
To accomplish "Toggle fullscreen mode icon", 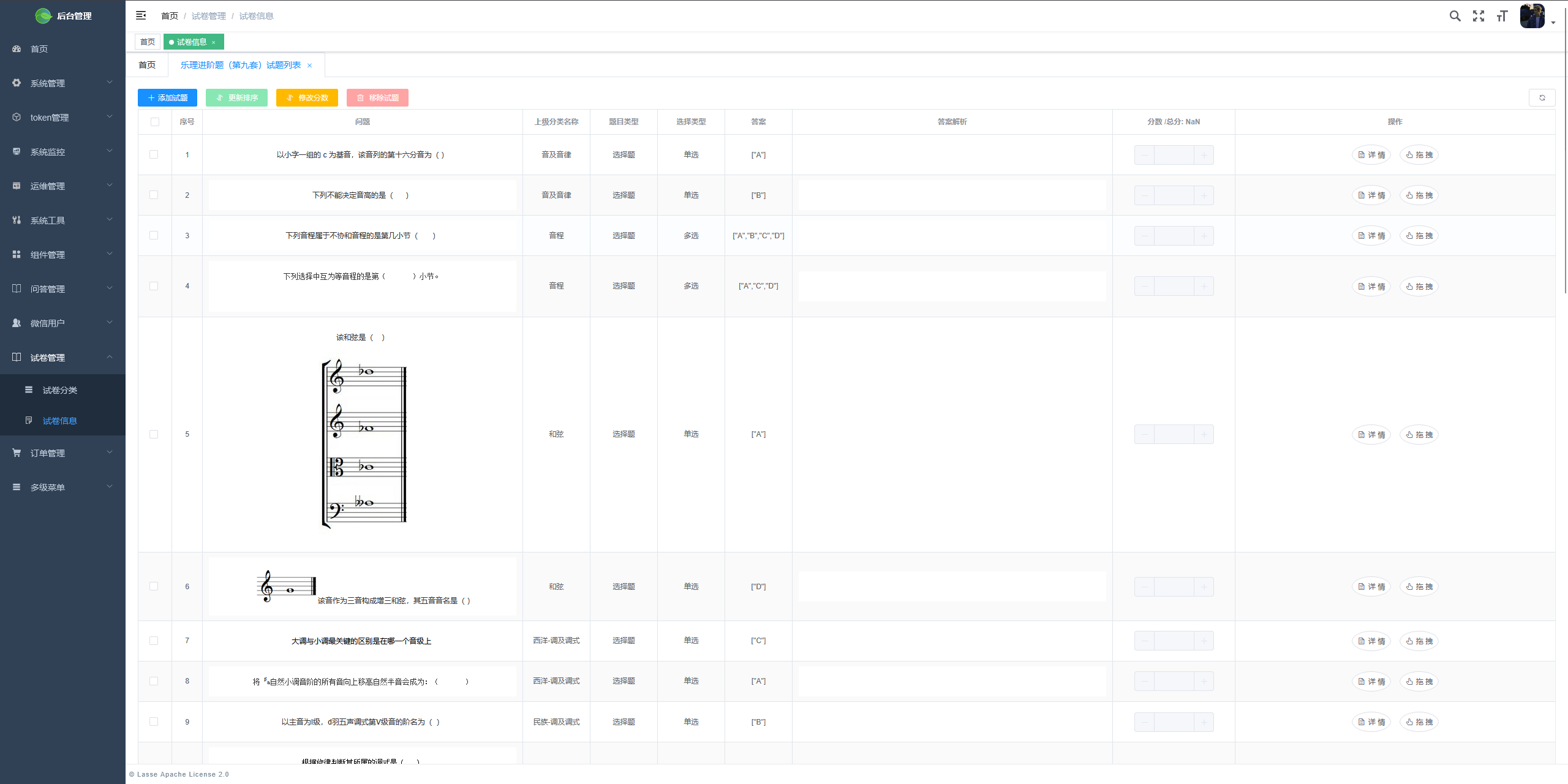I will click(x=1479, y=16).
